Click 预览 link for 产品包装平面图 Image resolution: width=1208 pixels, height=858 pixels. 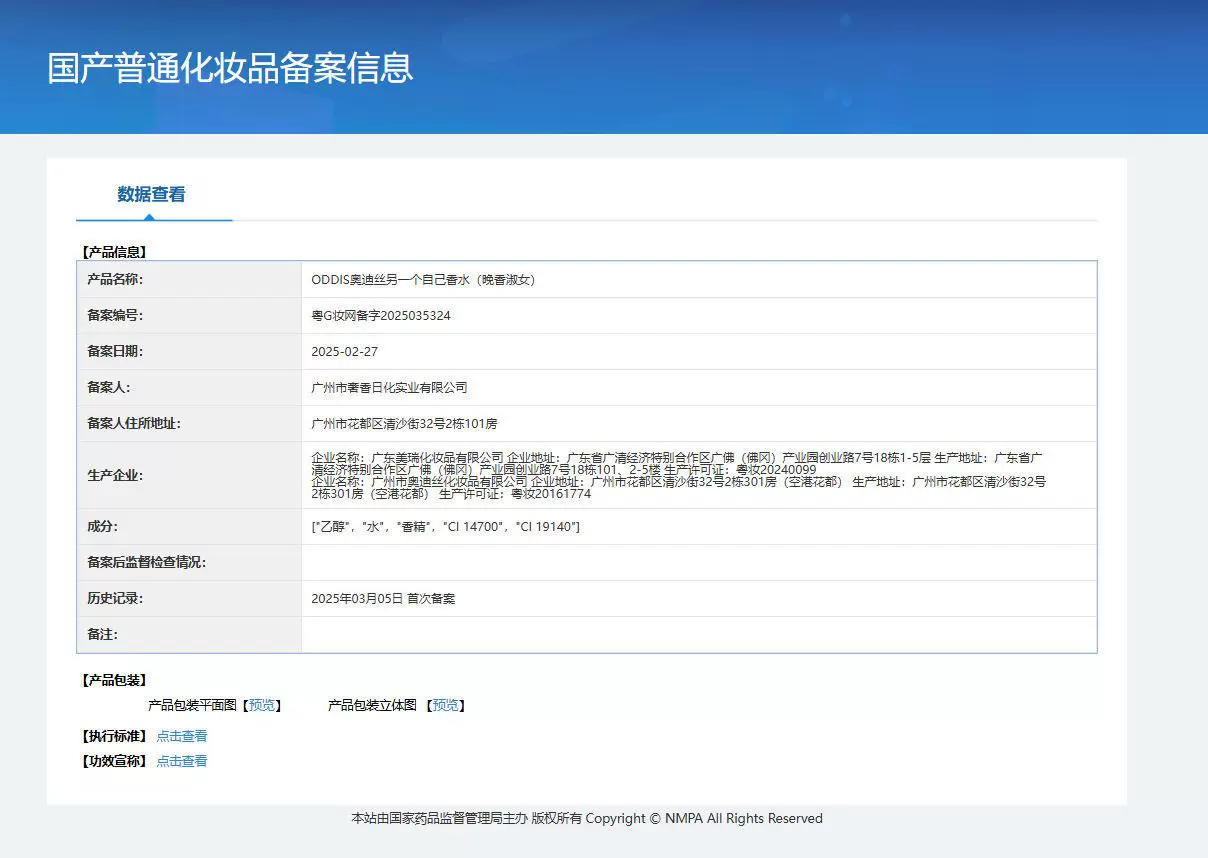262,705
